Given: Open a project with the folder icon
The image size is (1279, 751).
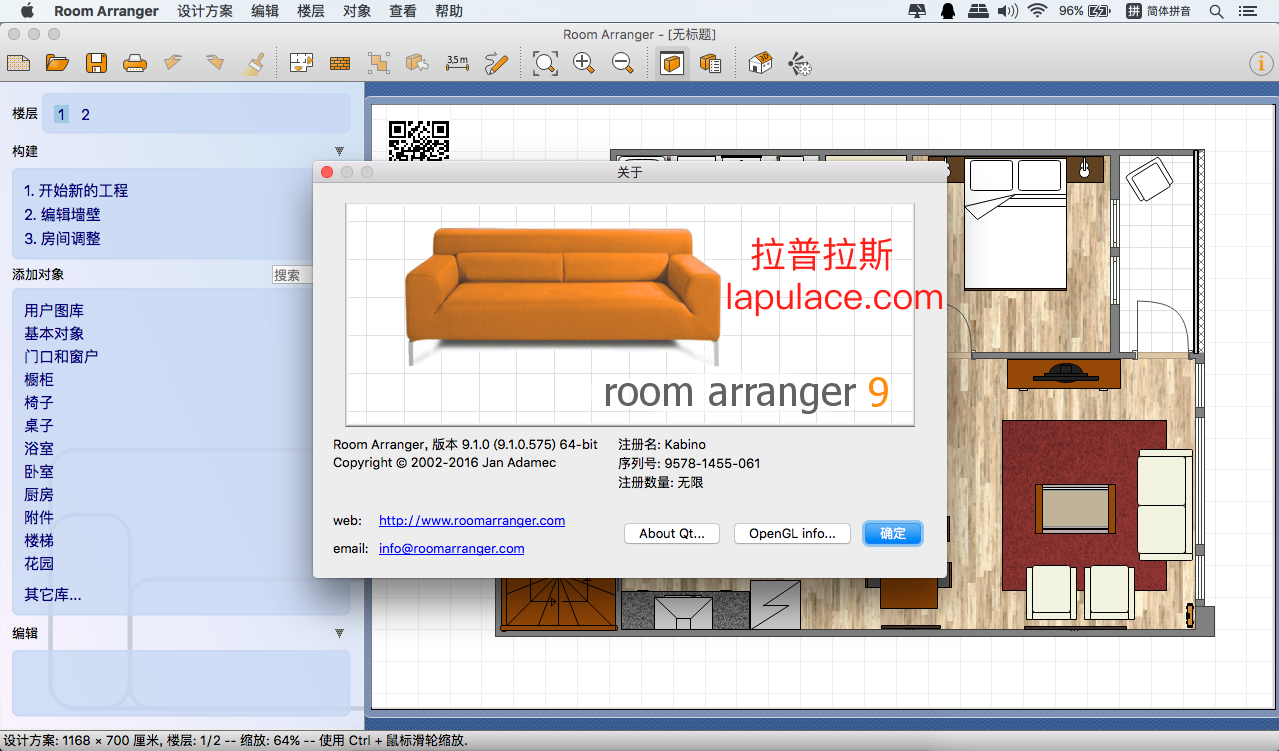Looking at the screenshot, I should 57,64.
